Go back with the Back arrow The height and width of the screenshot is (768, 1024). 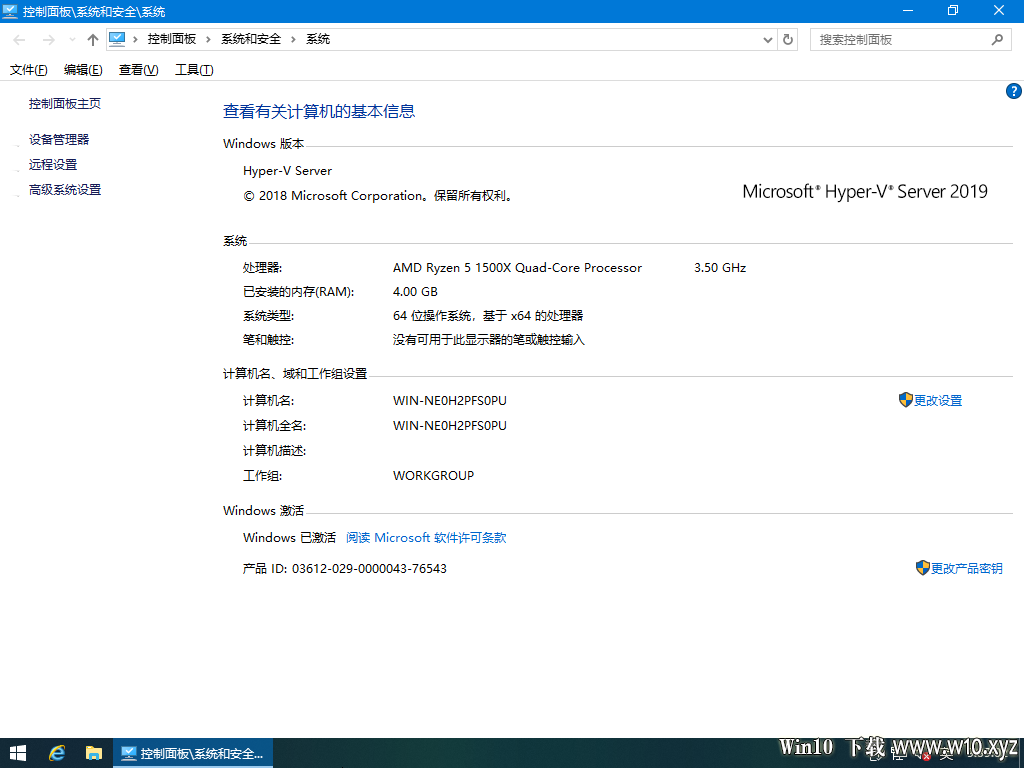(x=20, y=40)
